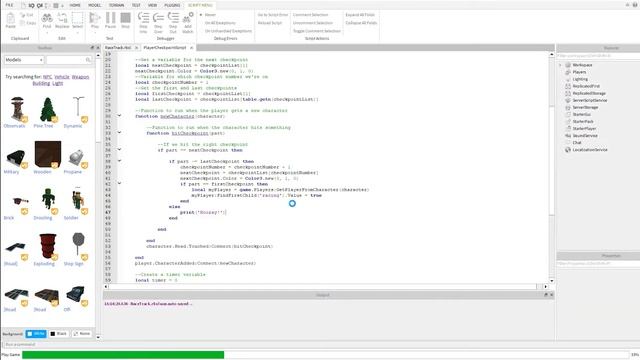This screenshot has width=640, height=360.
Task: Switch to the HOME ribbon tab
Action: click(75, 5)
